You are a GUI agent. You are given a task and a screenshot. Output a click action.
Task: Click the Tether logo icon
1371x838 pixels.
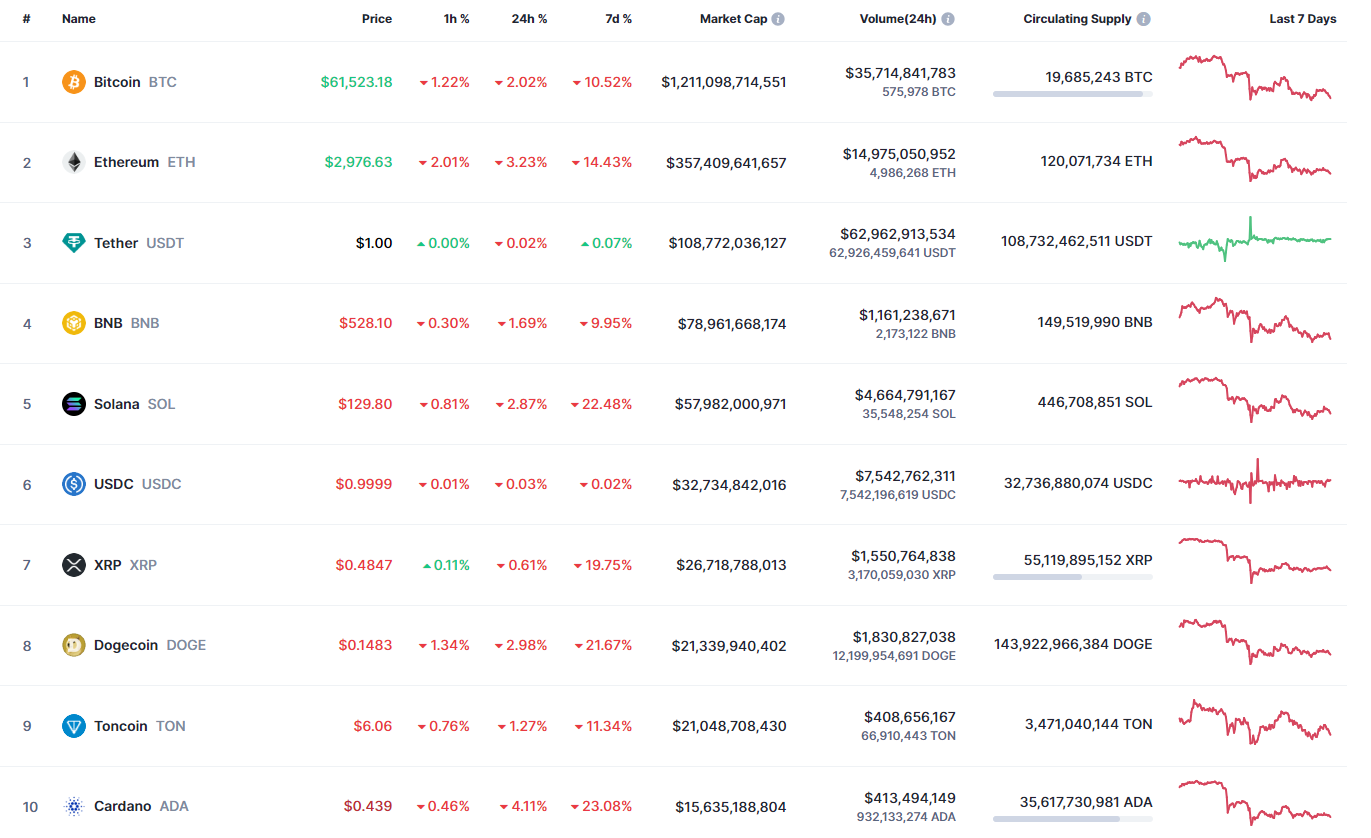(x=74, y=243)
